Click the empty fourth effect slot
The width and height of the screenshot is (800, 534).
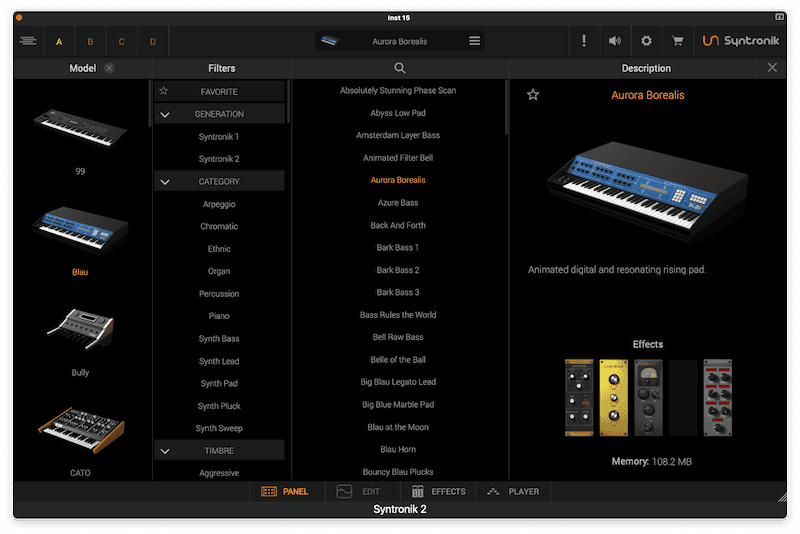[683, 398]
